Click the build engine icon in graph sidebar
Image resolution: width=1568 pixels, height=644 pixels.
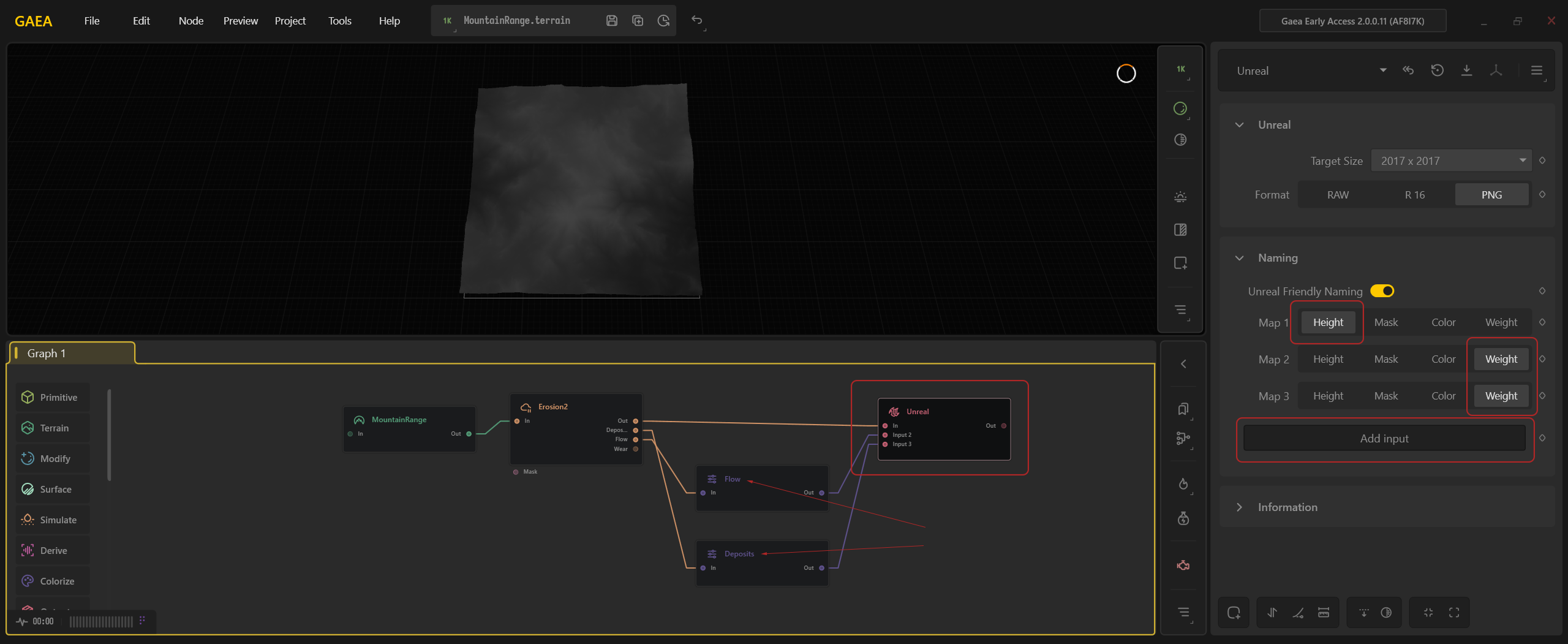coord(1183,565)
